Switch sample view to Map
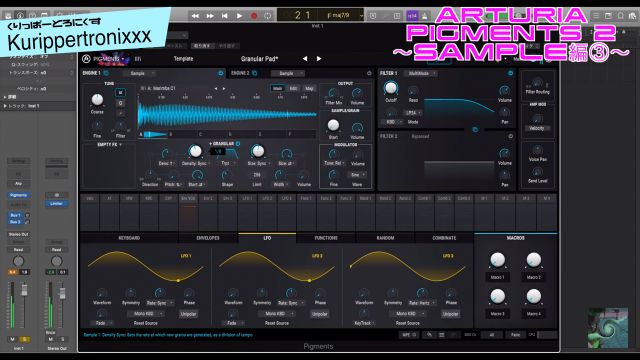Screen dimensions: 640x360 point(309,88)
